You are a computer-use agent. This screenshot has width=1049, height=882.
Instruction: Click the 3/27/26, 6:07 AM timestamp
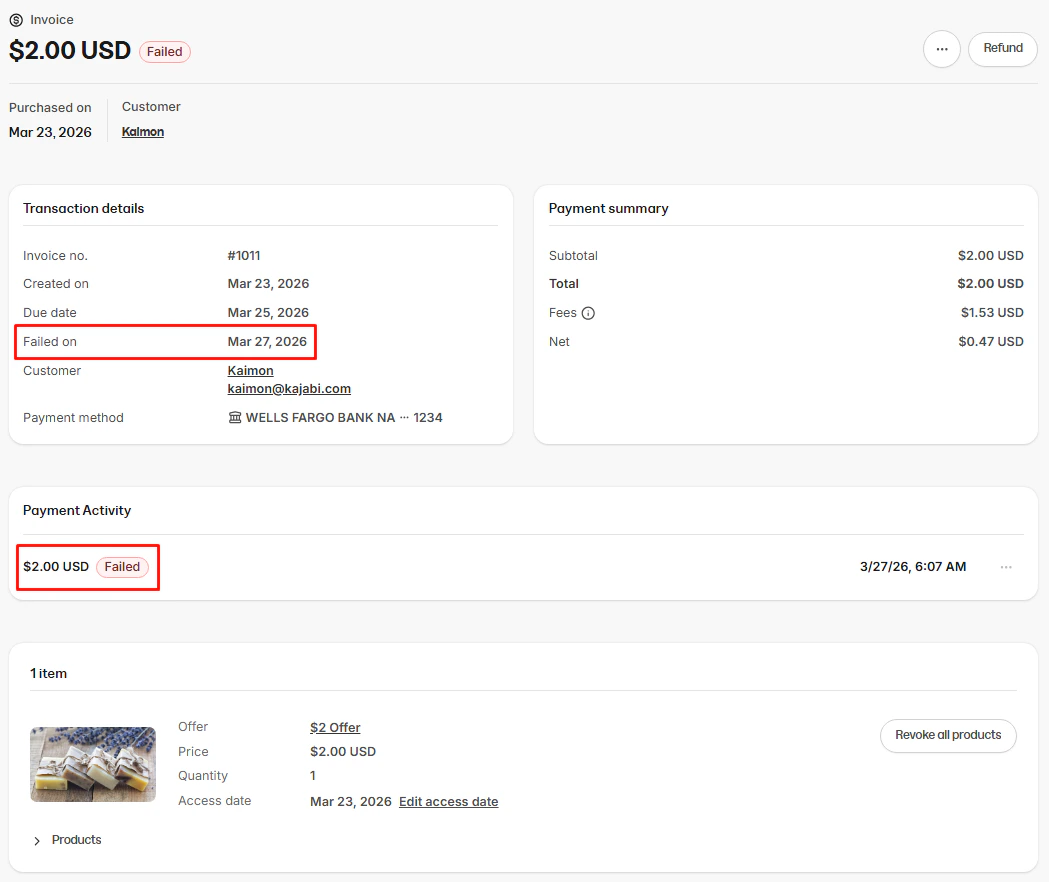(913, 567)
